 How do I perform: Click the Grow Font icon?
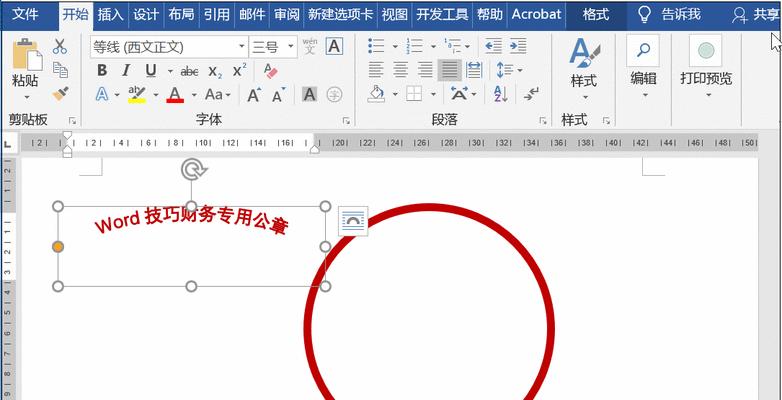pyautogui.click(x=254, y=94)
